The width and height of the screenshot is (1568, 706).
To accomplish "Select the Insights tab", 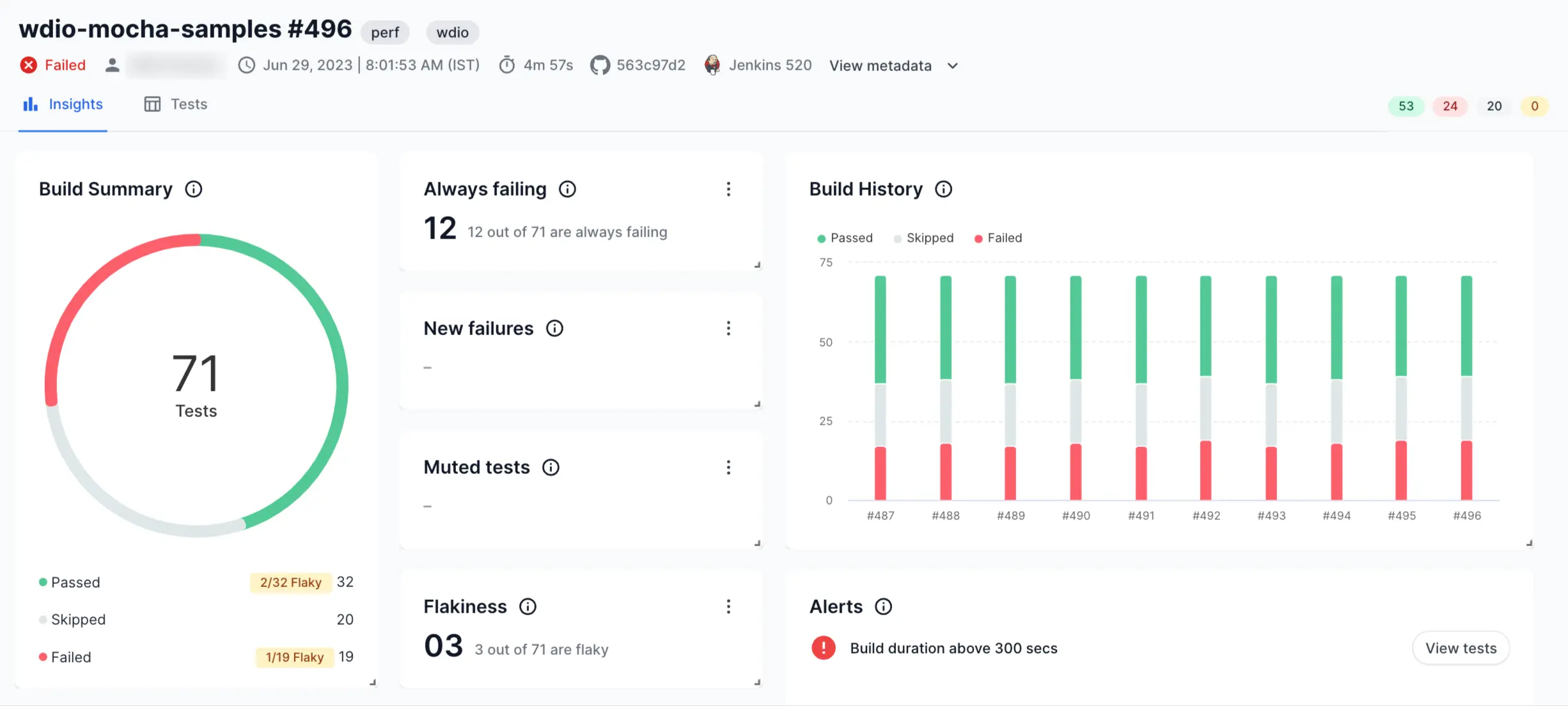I will pyautogui.click(x=63, y=104).
